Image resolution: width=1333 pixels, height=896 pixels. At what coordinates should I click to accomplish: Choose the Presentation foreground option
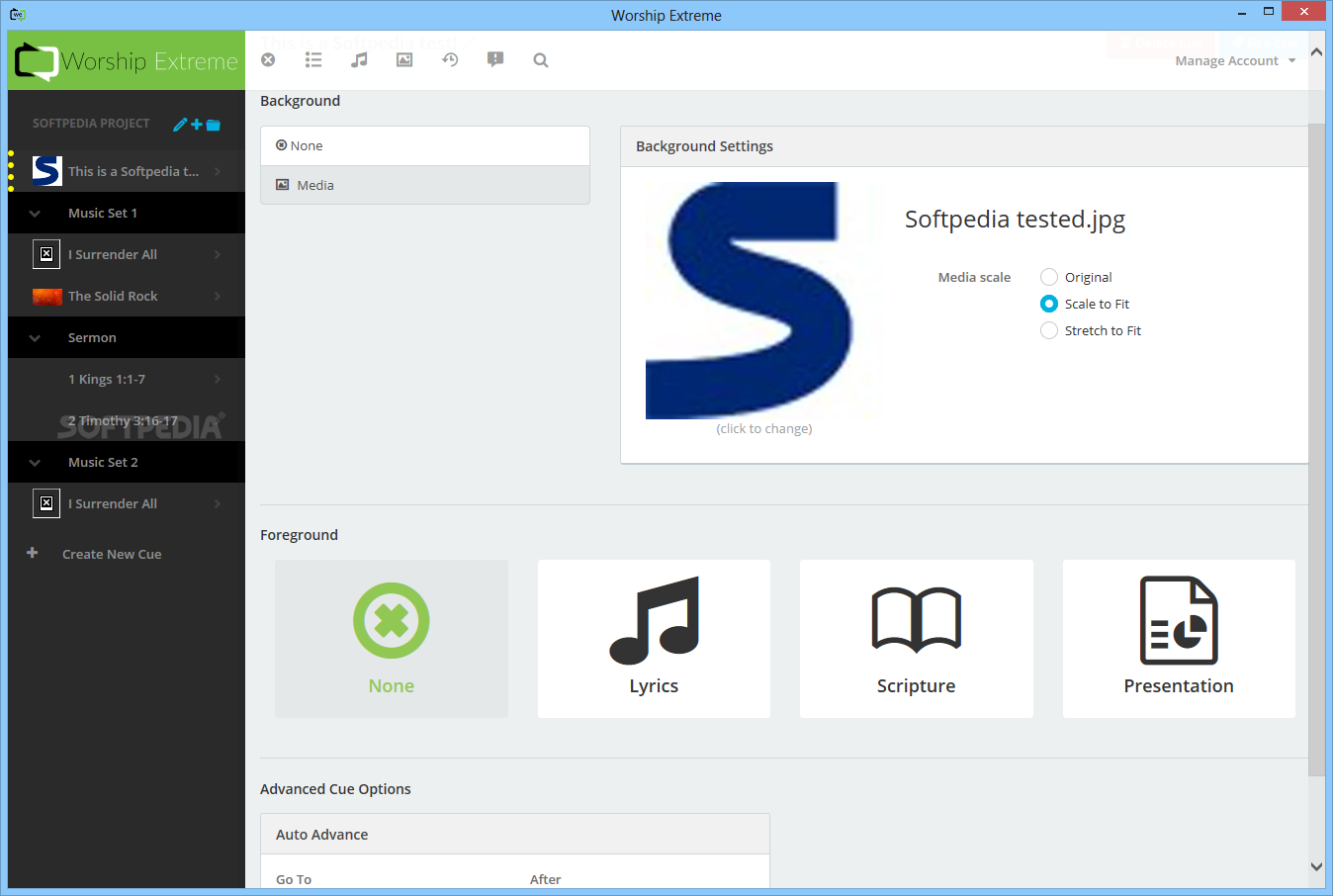point(1179,639)
